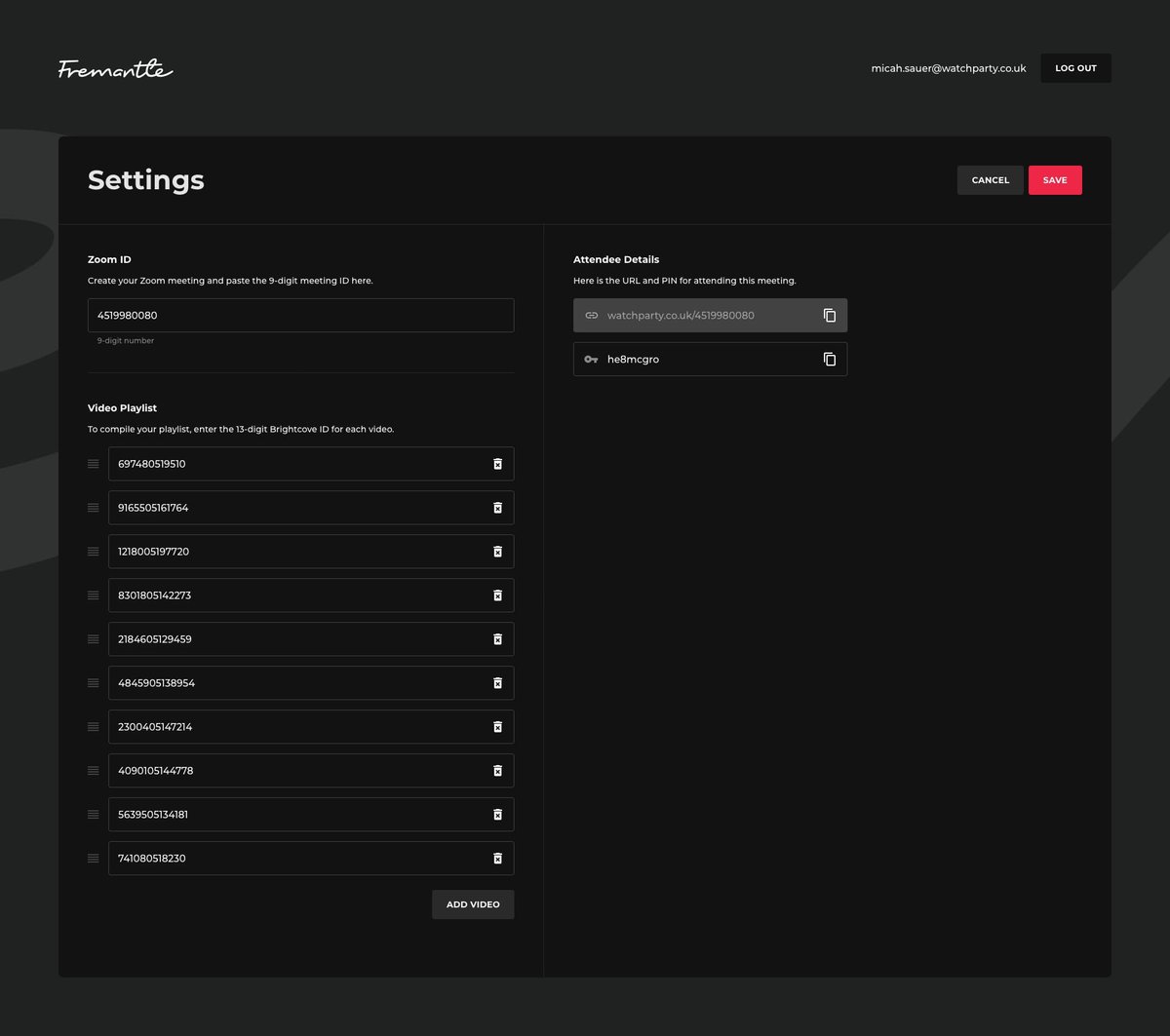The width and height of the screenshot is (1170, 1036).
Task: Click the link icon beside the attendee URL
Action: click(x=591, y=316)
